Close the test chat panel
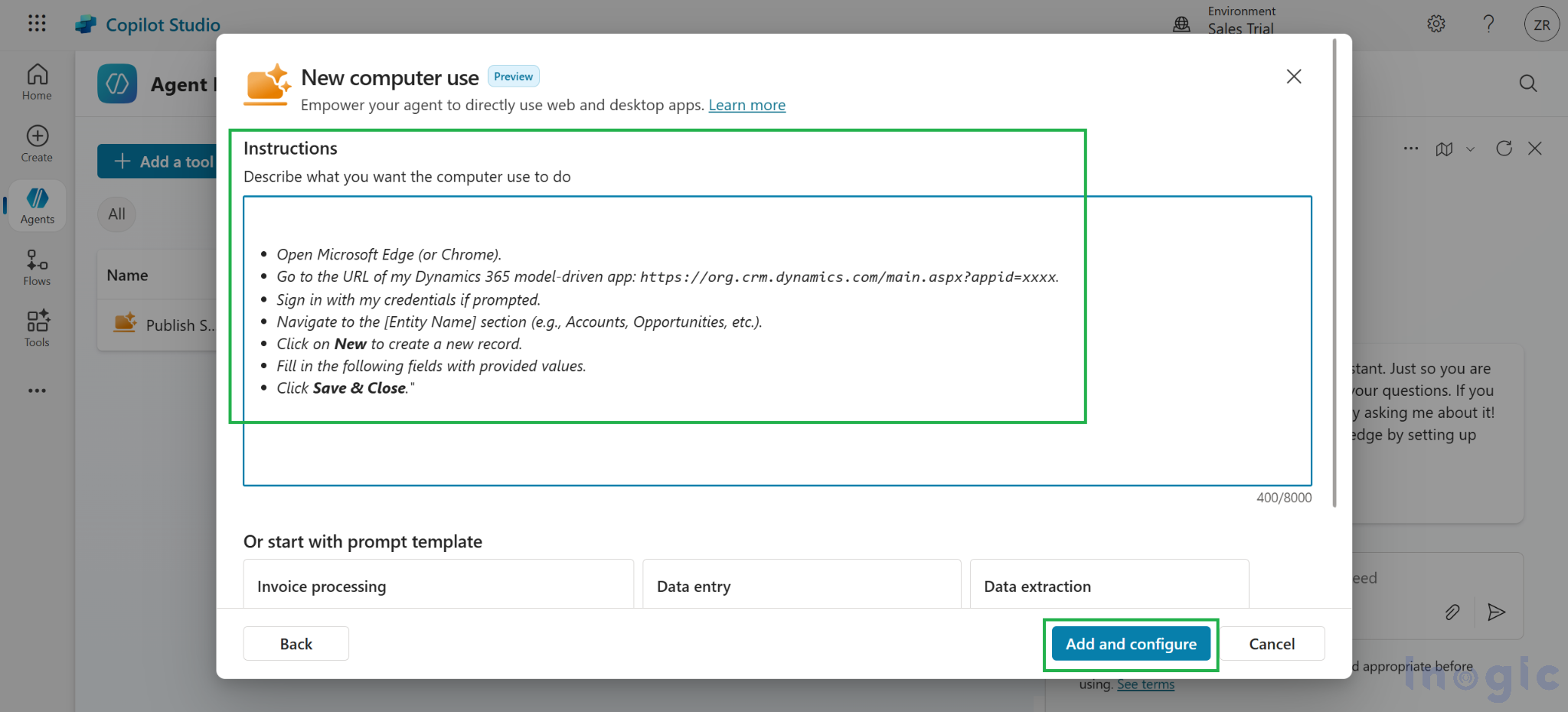 pos(1534,149)
